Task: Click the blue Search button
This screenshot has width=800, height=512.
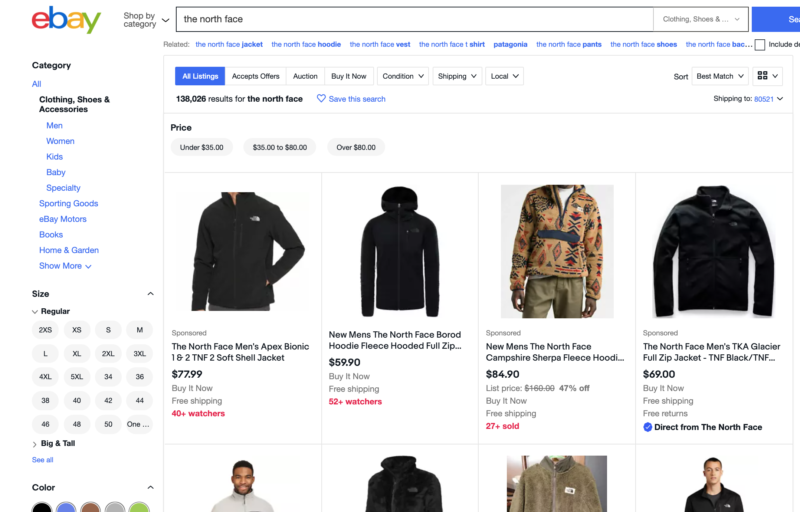Action: pos(776,19)
